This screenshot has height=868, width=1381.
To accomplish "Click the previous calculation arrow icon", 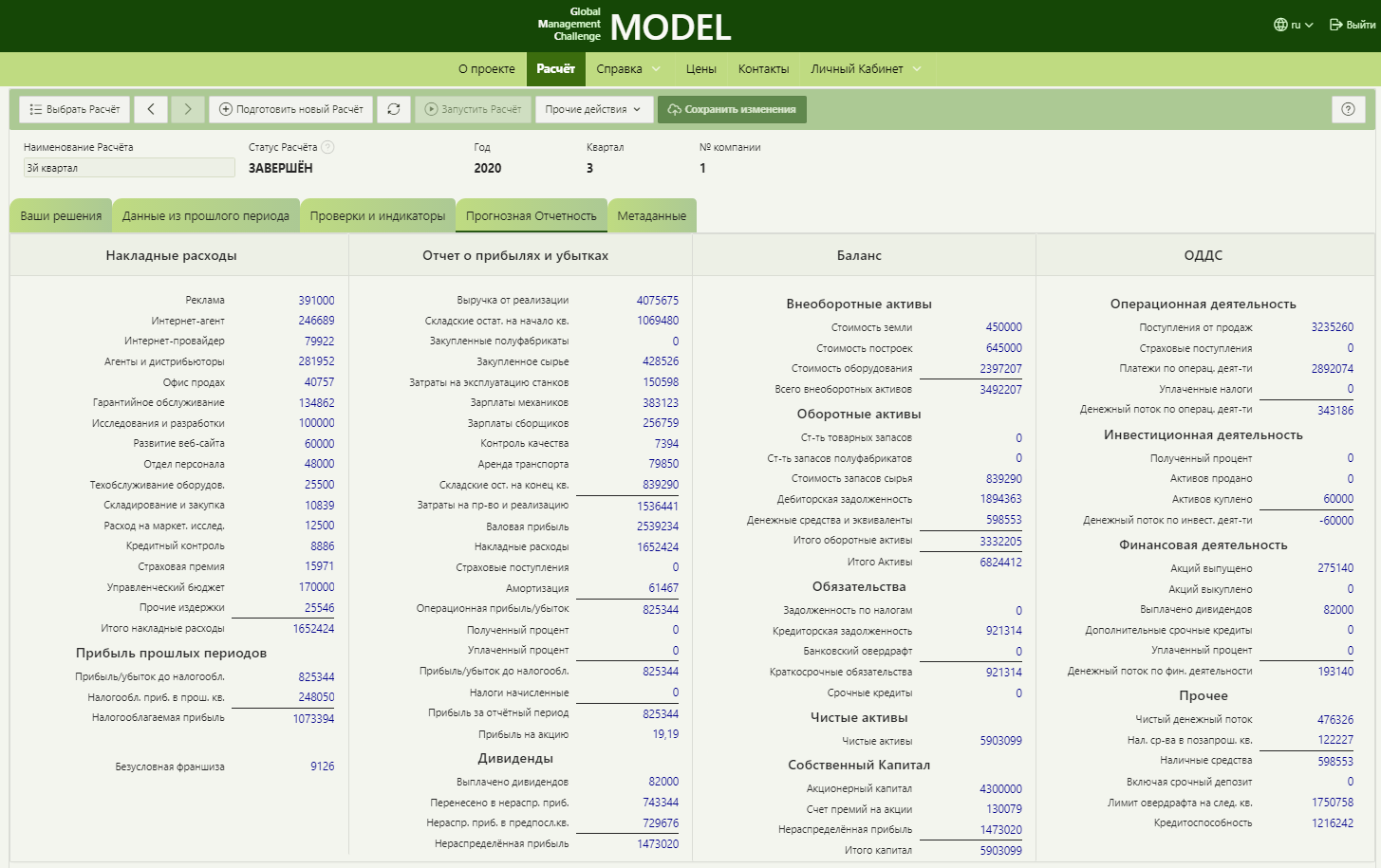I will click(x=151, y=108).
